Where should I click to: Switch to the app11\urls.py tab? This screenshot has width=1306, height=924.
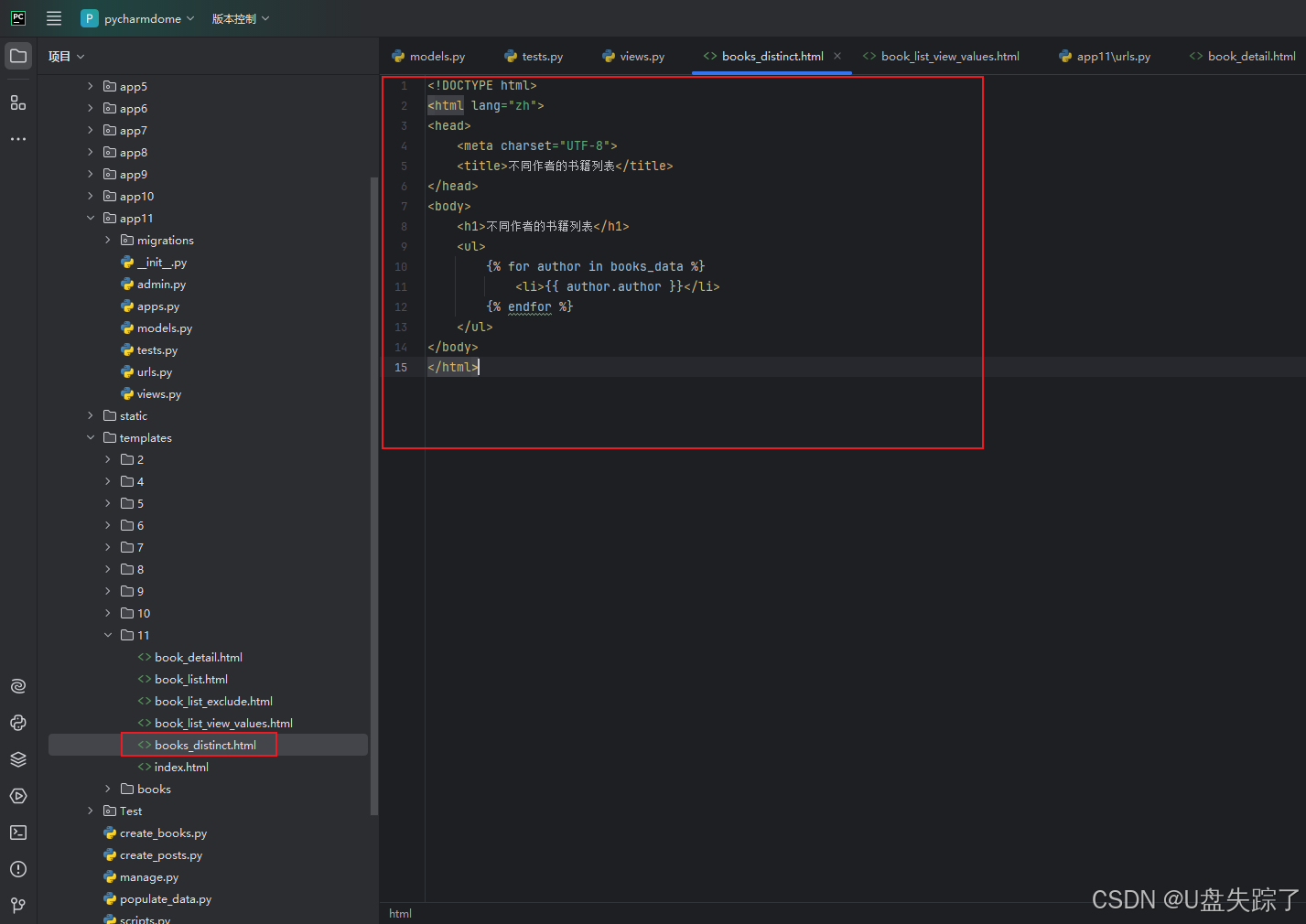point(1105,56)
